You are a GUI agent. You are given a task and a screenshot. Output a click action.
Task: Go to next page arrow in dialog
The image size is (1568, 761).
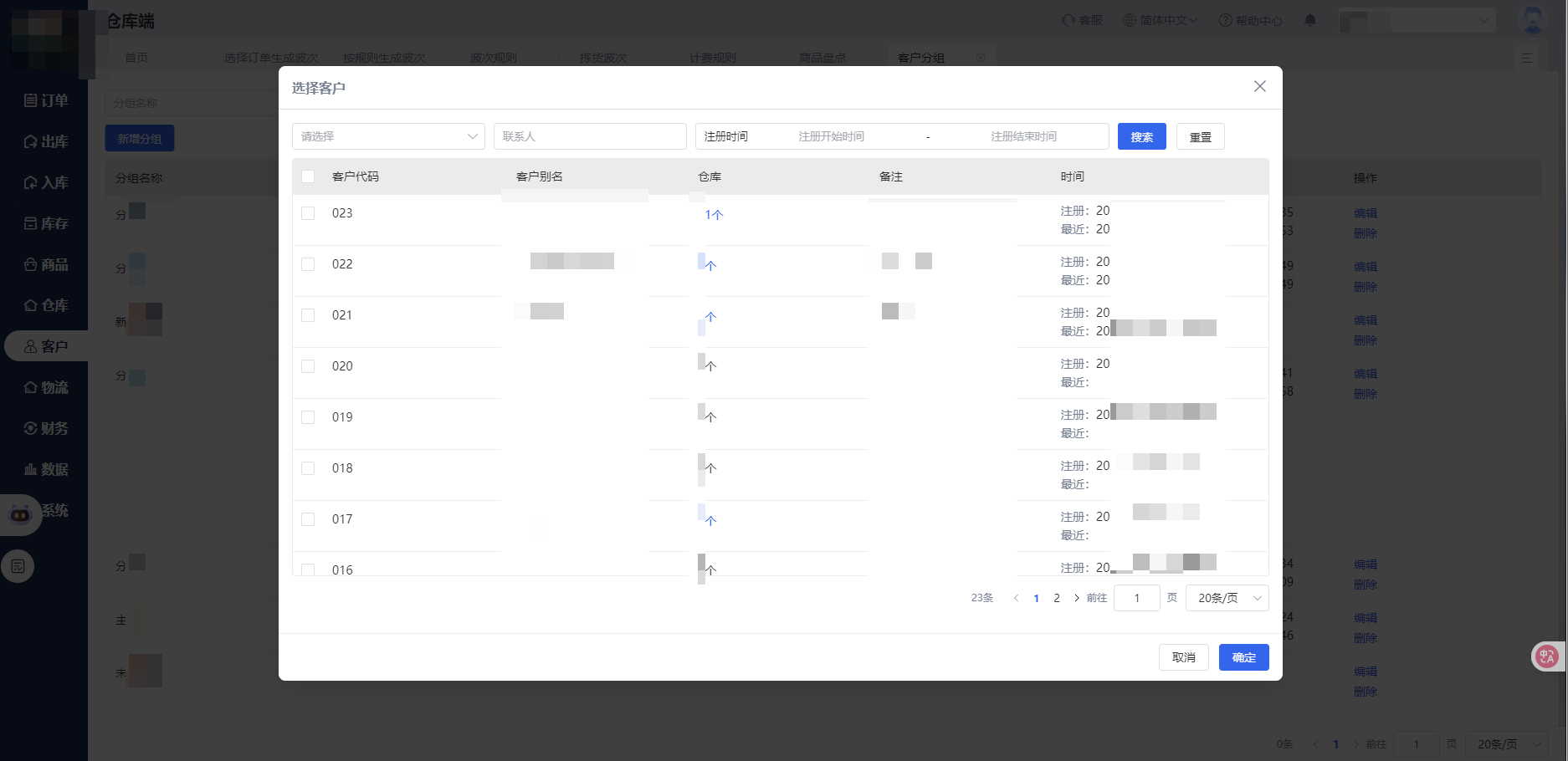point(1076,598)
